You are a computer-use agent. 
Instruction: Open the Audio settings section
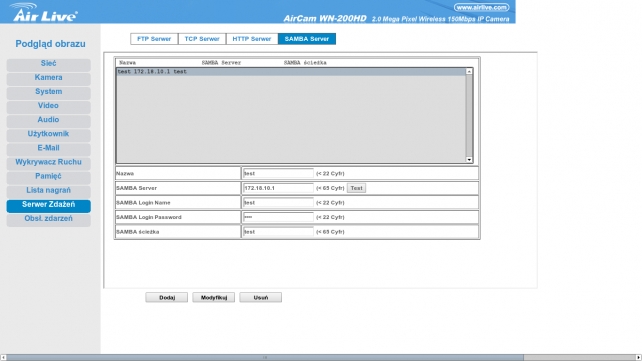point(48,120)
